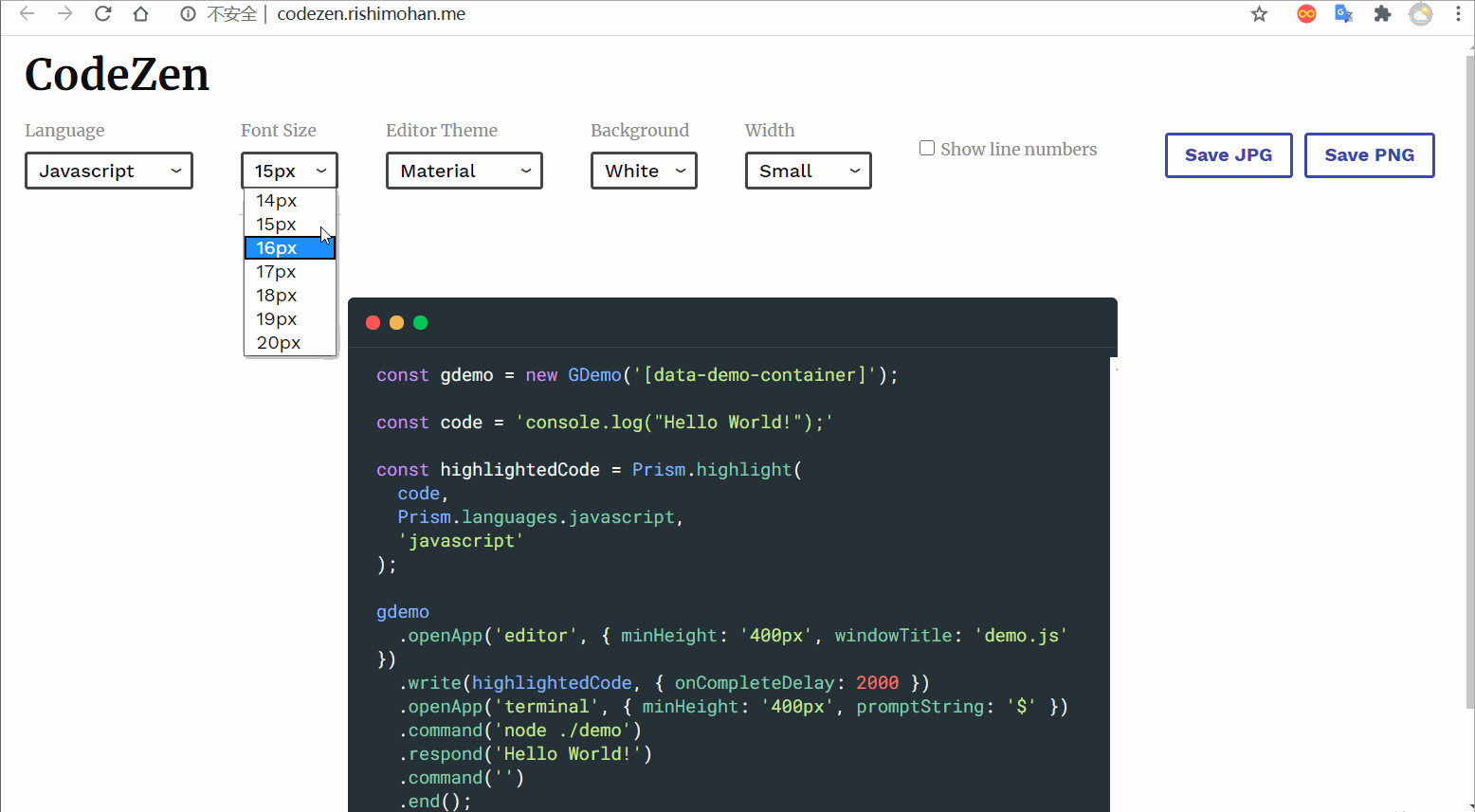Go back with the browser back arrow
Screen dimensions: 1475x812
coord(27,13)
